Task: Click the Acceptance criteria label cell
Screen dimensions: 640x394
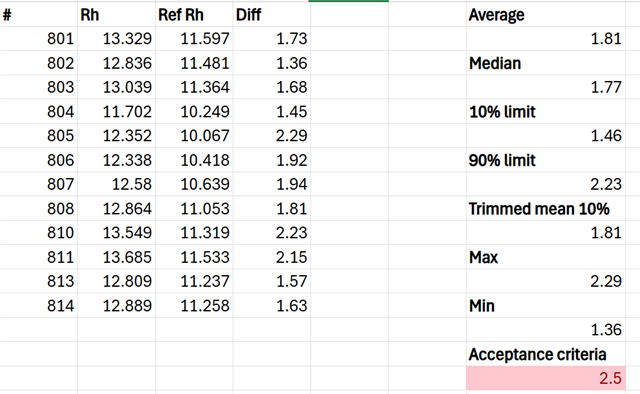Action: [x=546, y=354]
